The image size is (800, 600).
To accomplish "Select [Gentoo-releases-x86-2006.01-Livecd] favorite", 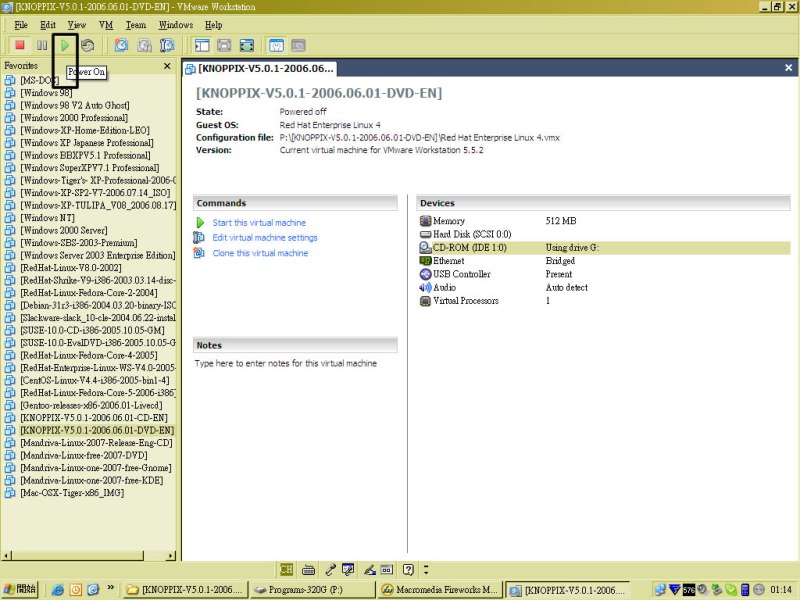I will [x=91, y=405].
